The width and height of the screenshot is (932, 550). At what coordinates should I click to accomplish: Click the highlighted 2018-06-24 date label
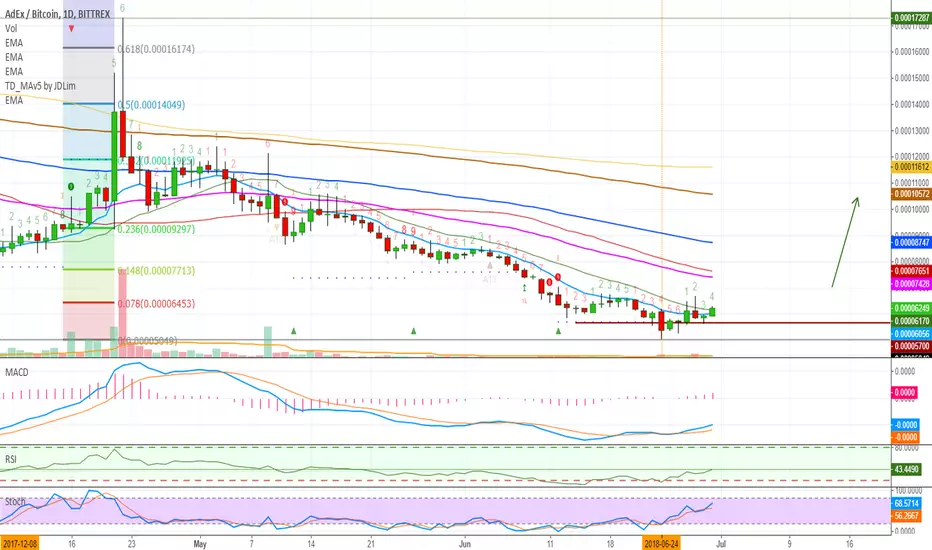pyautogui.click(x=661, y=544)
